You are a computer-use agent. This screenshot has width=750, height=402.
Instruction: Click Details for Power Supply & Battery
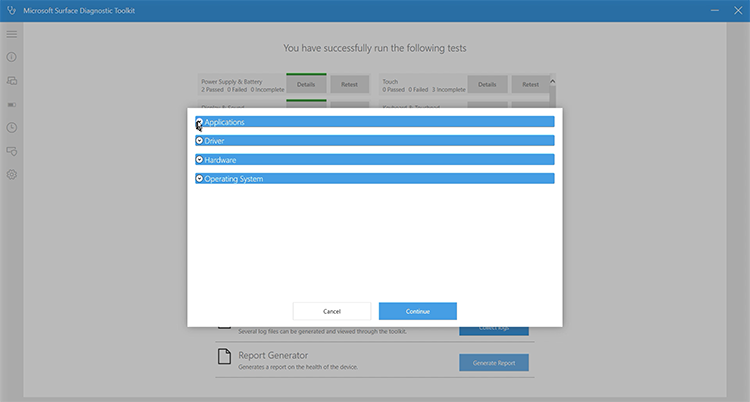306,85
